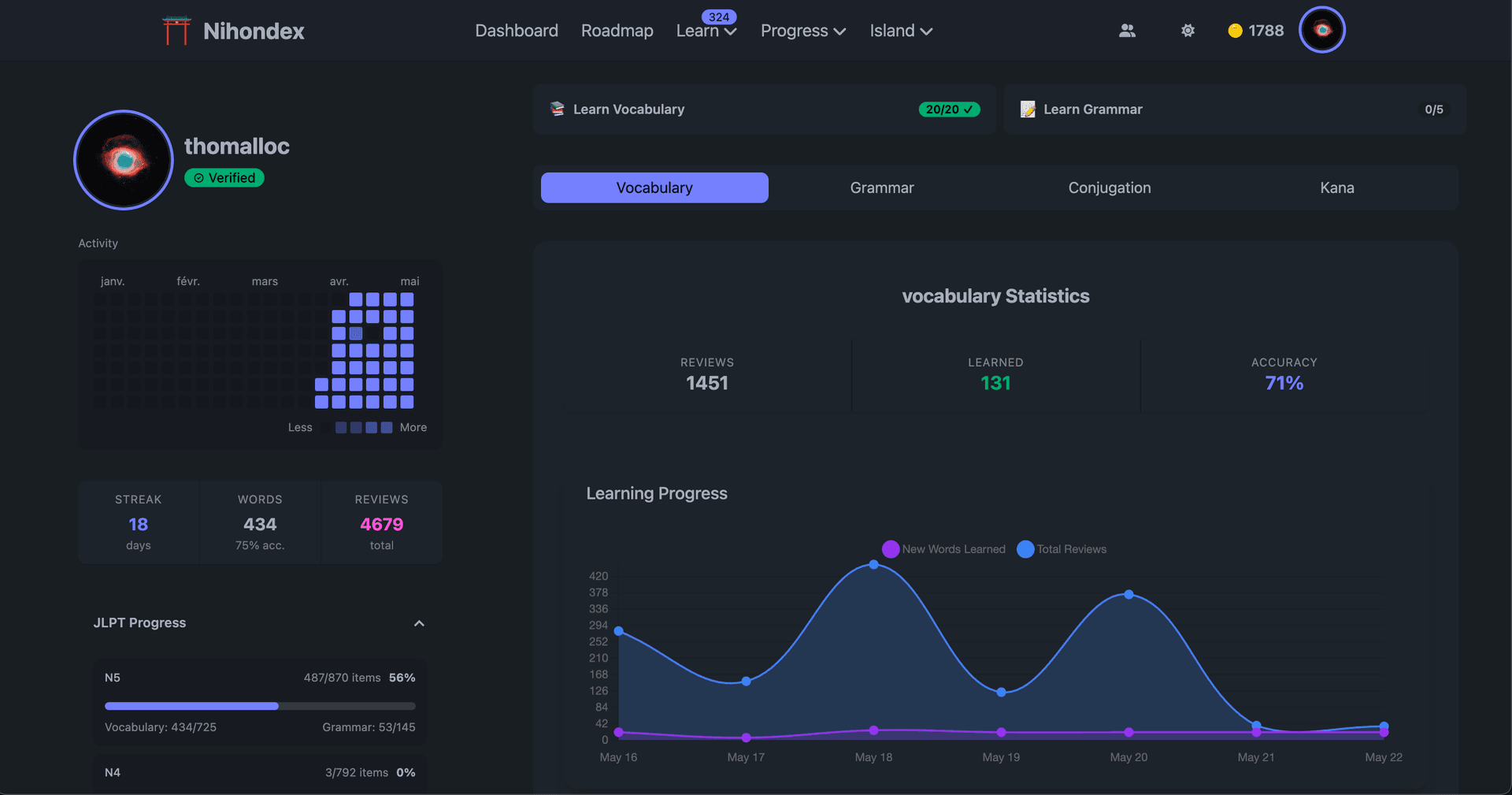The height and width of the screenshot is (795, 1512).
Task: Click the Vocabulary: 434/725 text
Action: (x=161, y=727)
